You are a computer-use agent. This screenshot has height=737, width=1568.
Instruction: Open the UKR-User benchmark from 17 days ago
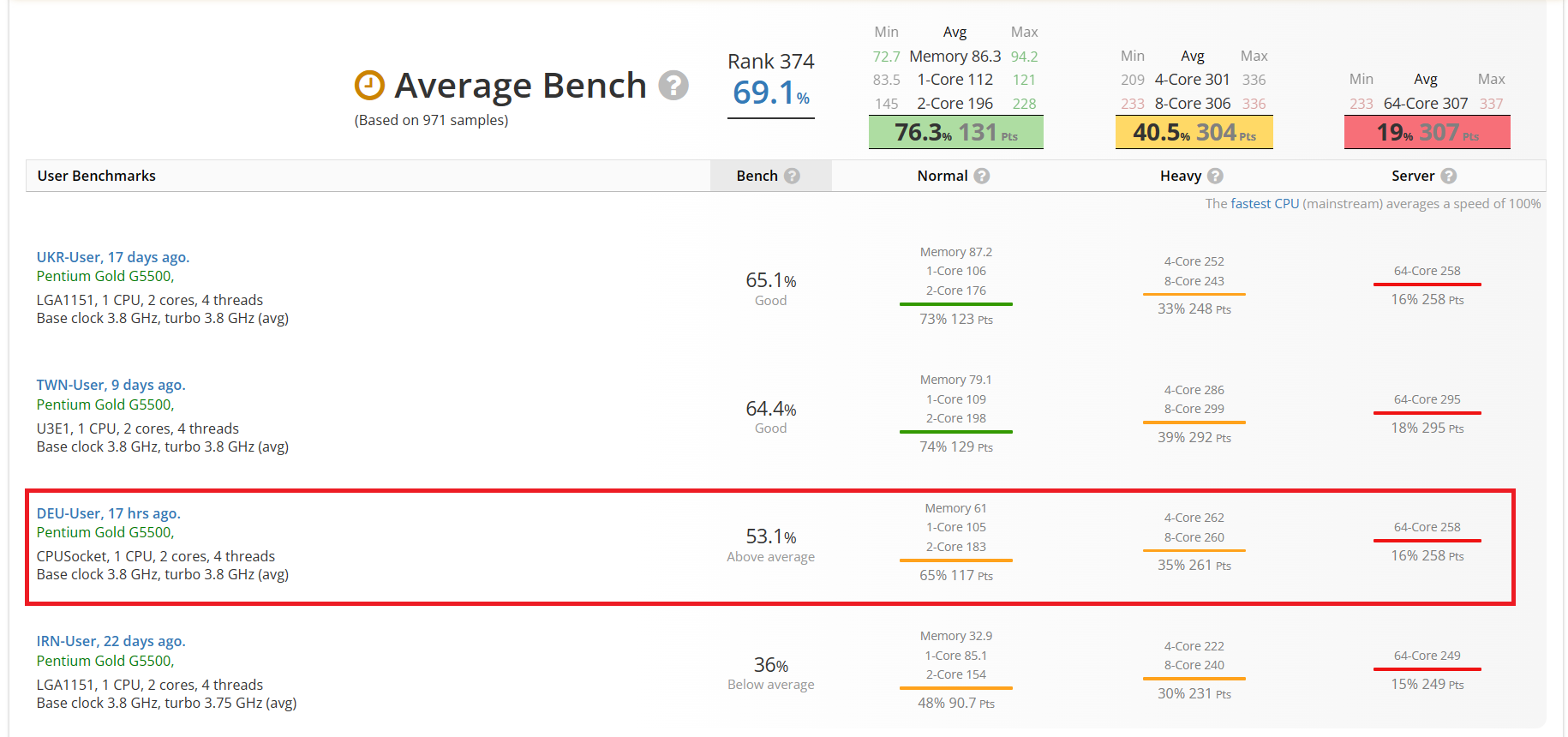point(113,257)
